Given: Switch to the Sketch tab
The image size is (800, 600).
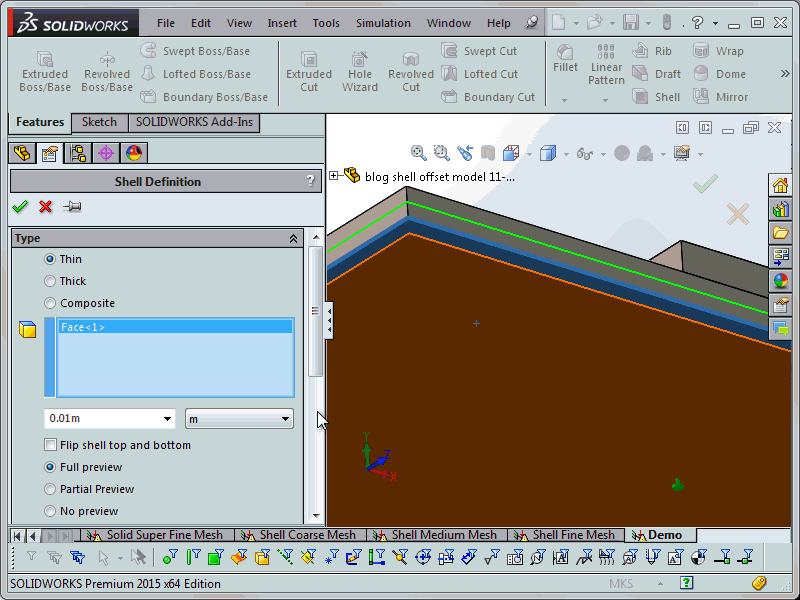Looking at the screenshot, I should [99, 122].
